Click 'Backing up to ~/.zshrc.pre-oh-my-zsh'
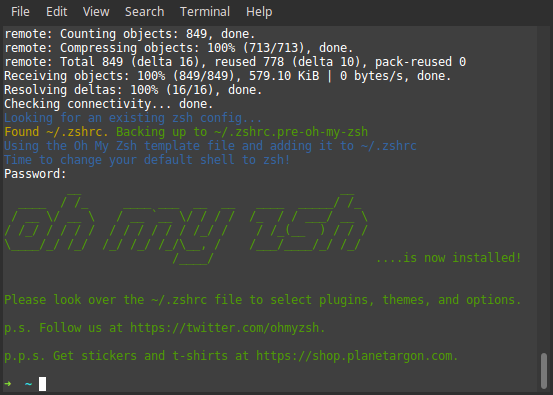 click(x=242, y=132)
